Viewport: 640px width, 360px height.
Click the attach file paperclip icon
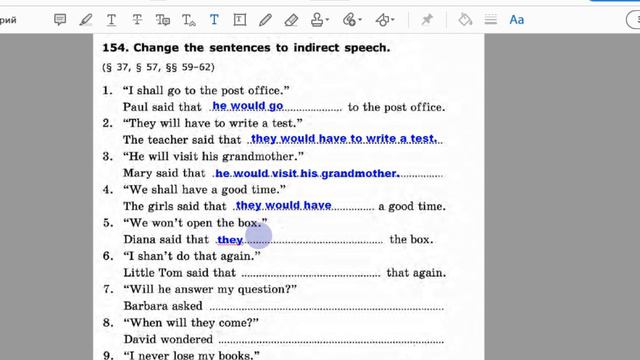pyautogui.click(x=349, y=20)
